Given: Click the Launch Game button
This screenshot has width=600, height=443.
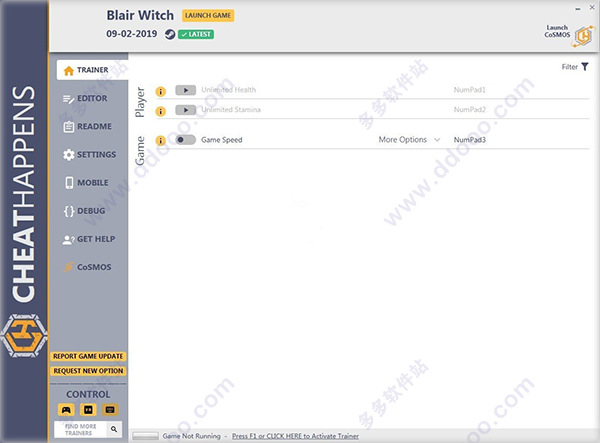Looking at the screenshot, I should [x=208, y=15].
